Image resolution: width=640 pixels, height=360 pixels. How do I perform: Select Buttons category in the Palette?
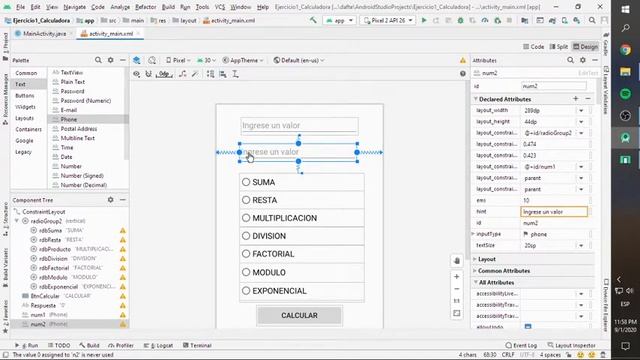pyautogui.click(x=25, y=96)
